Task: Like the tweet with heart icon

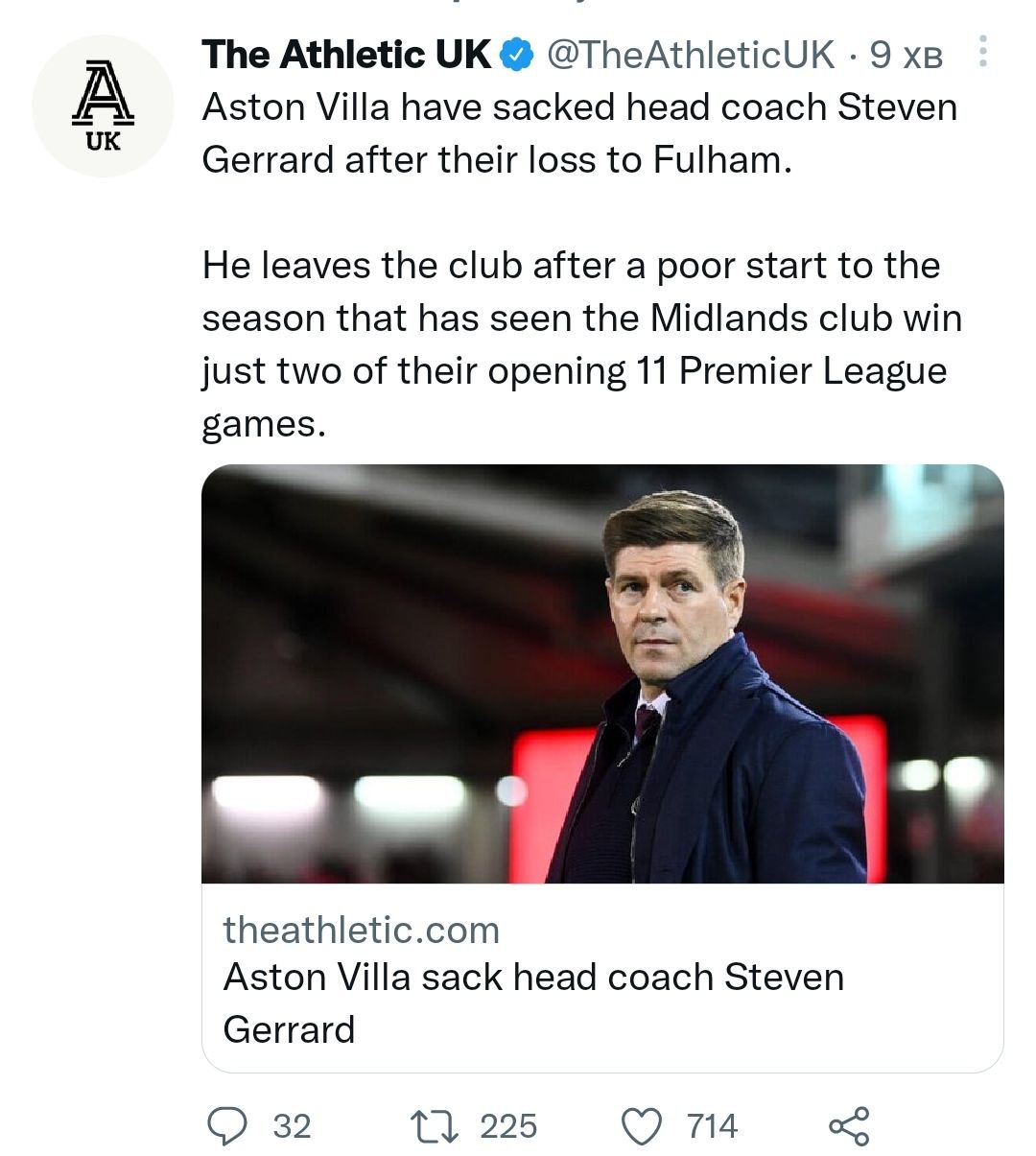Action: click(x=643, y=1125)
